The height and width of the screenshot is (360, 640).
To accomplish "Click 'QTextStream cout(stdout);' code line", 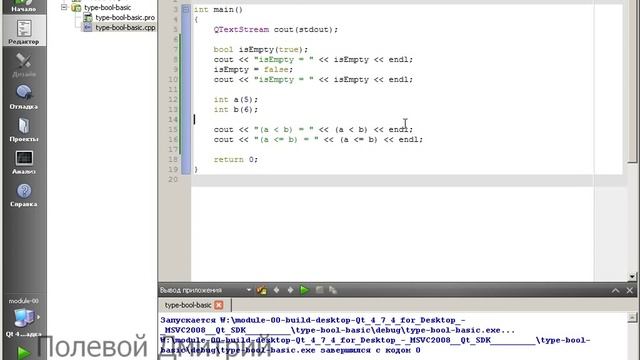I will [276, 29].
